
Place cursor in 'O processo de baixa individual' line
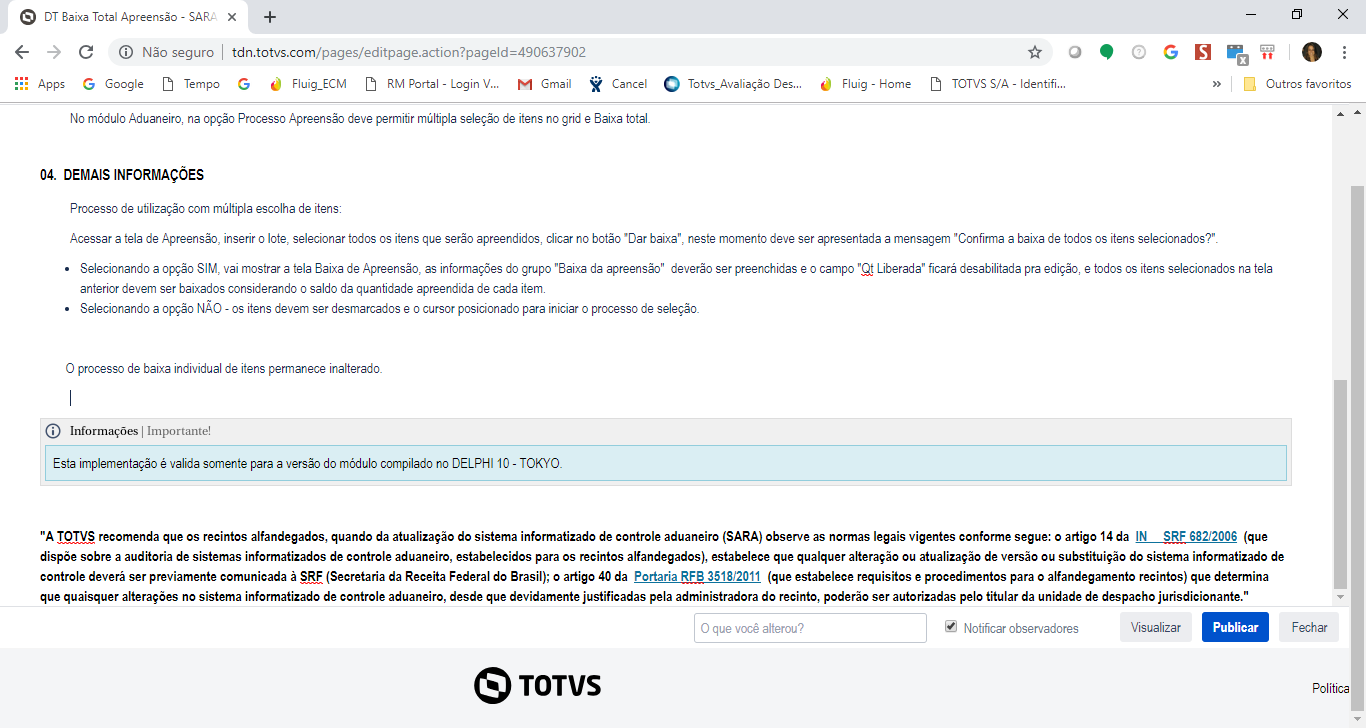pos(224,368)
